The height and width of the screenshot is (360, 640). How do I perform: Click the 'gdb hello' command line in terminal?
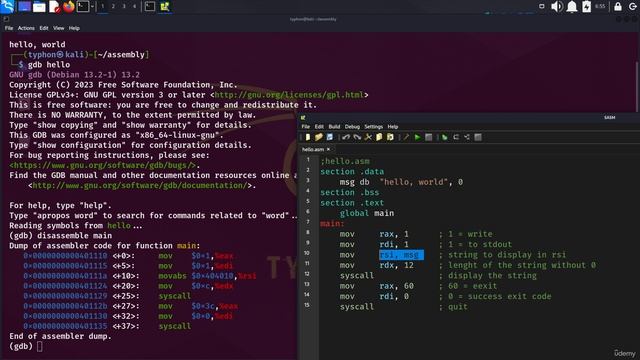pos(49,64)
